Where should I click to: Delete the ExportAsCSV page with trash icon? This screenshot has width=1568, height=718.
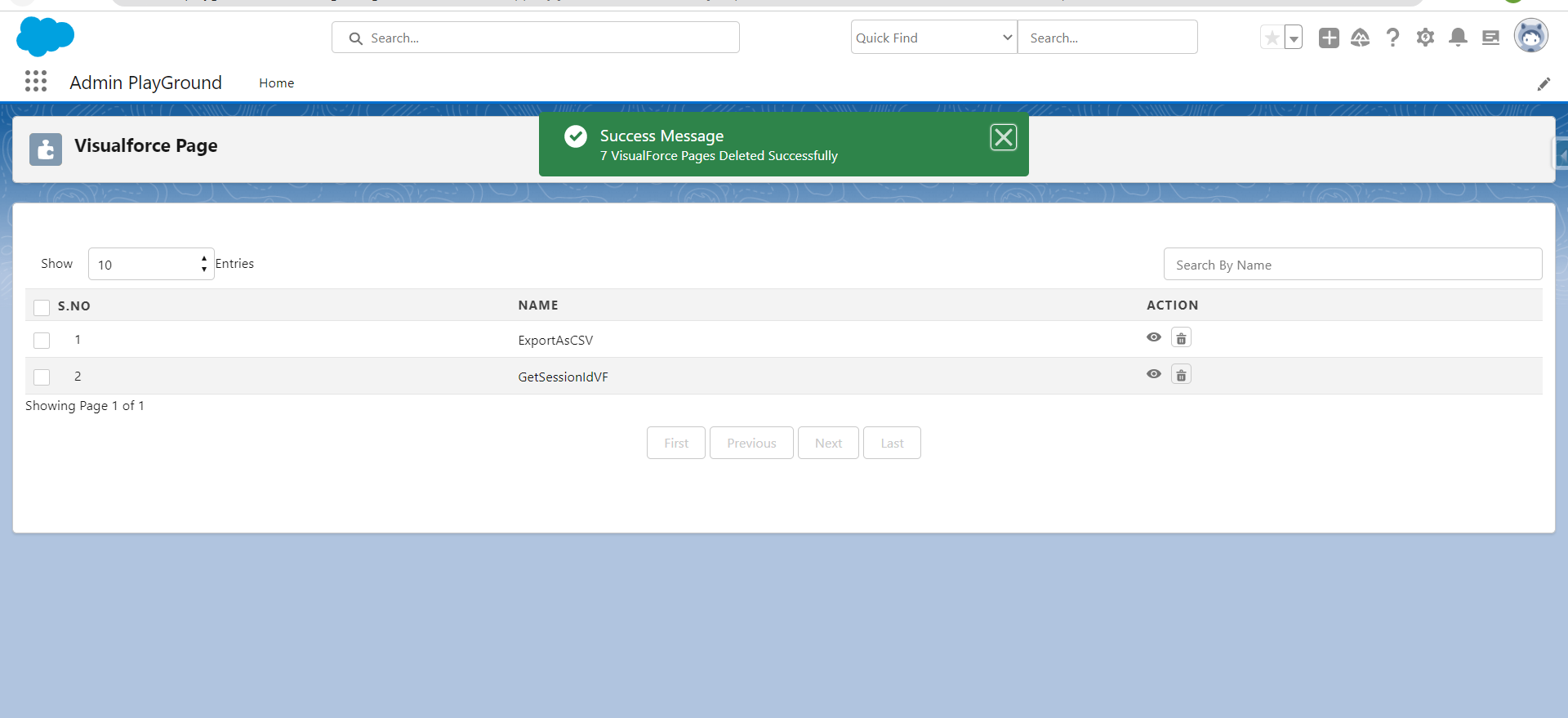point(1181,338)
